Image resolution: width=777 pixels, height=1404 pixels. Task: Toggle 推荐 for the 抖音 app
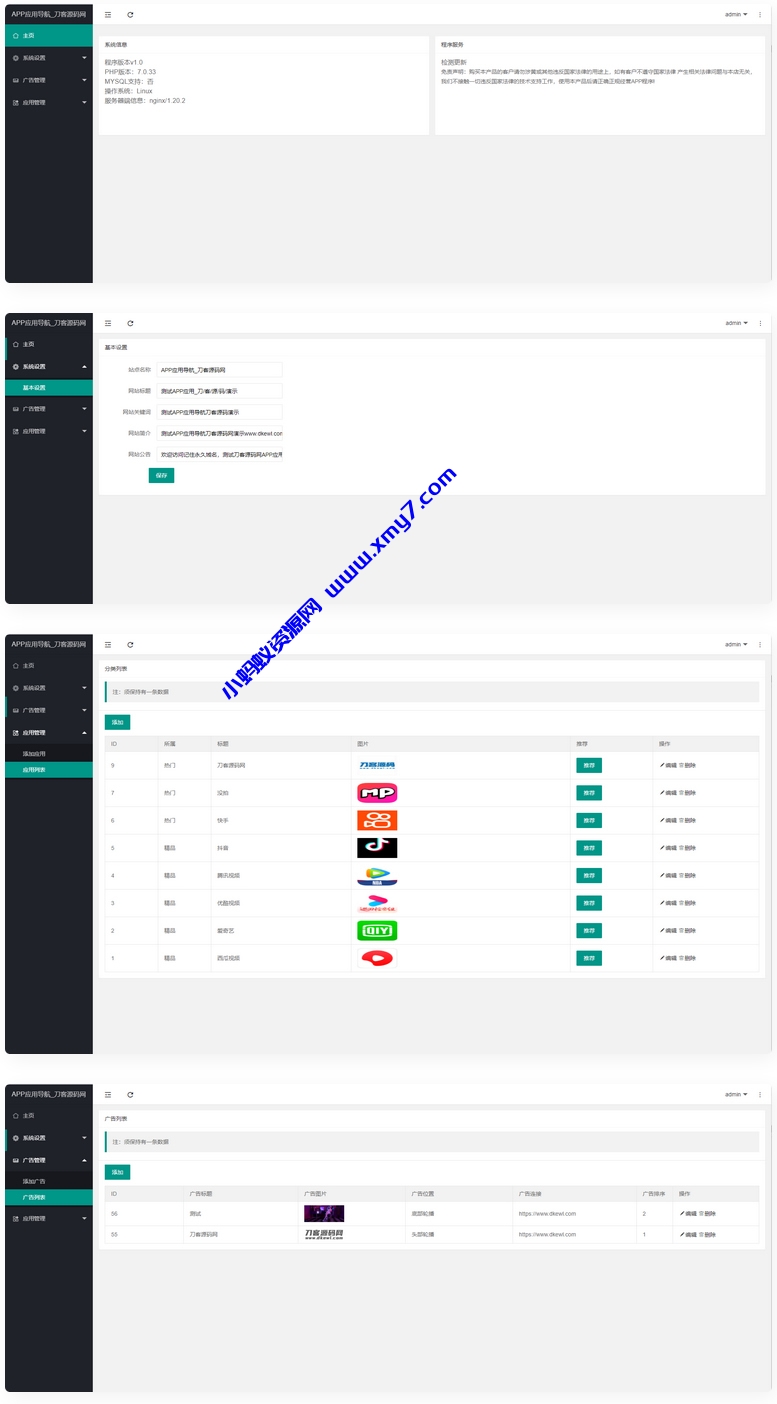coord(589,848)
